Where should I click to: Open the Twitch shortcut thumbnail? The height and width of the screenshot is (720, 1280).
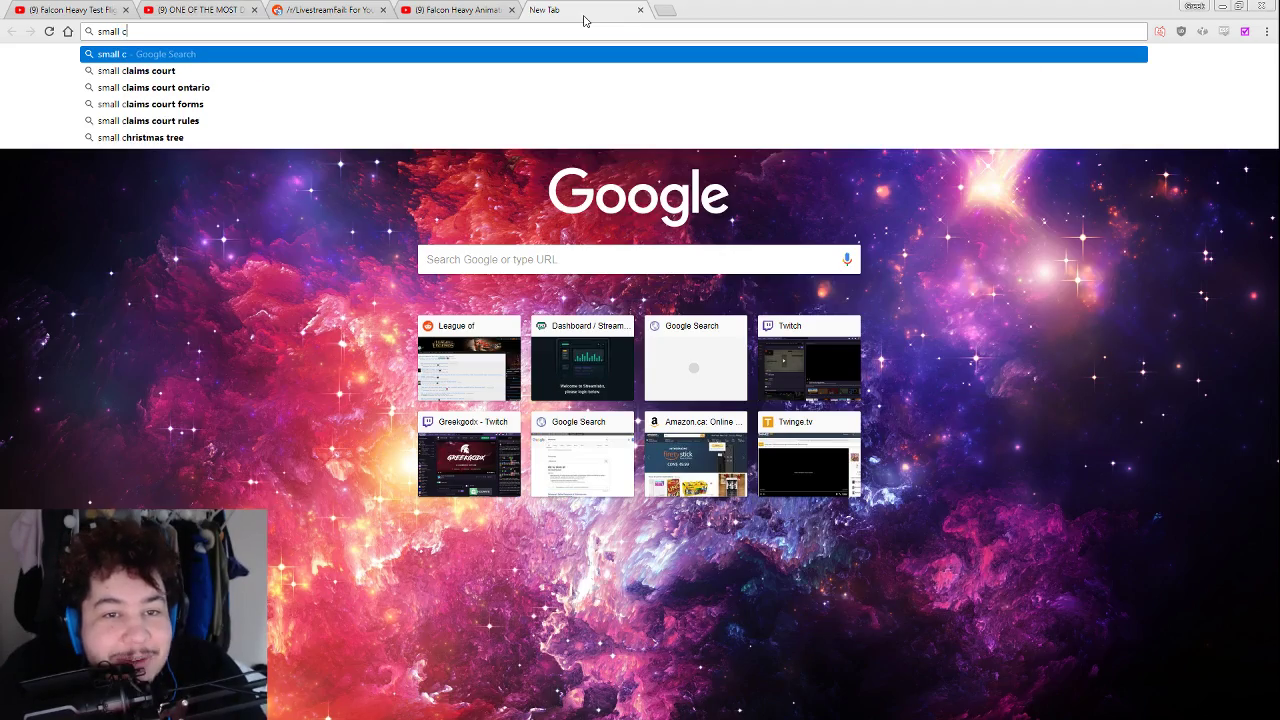tap(809, 359)
